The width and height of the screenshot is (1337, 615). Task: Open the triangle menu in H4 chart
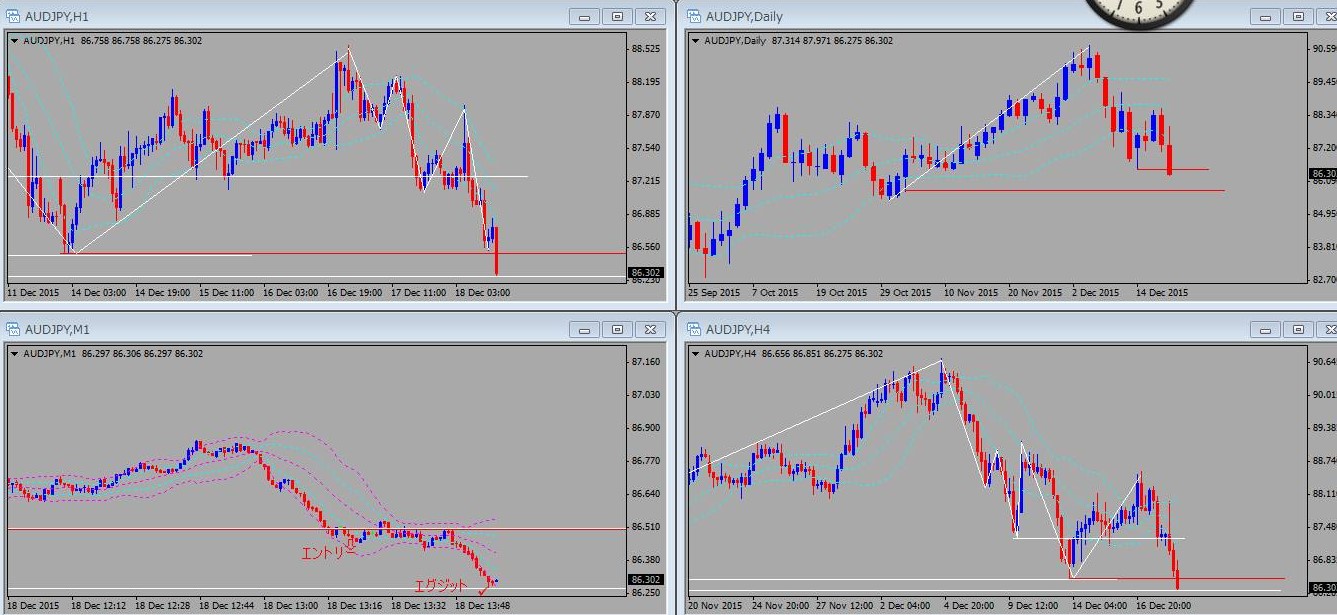695,354
